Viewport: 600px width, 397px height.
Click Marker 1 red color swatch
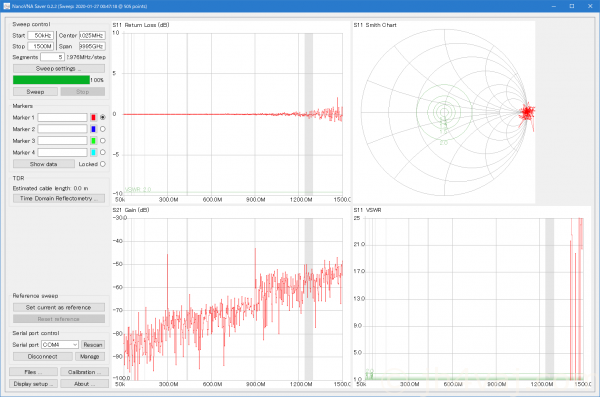pyautogui.click(x=93, y=118)
